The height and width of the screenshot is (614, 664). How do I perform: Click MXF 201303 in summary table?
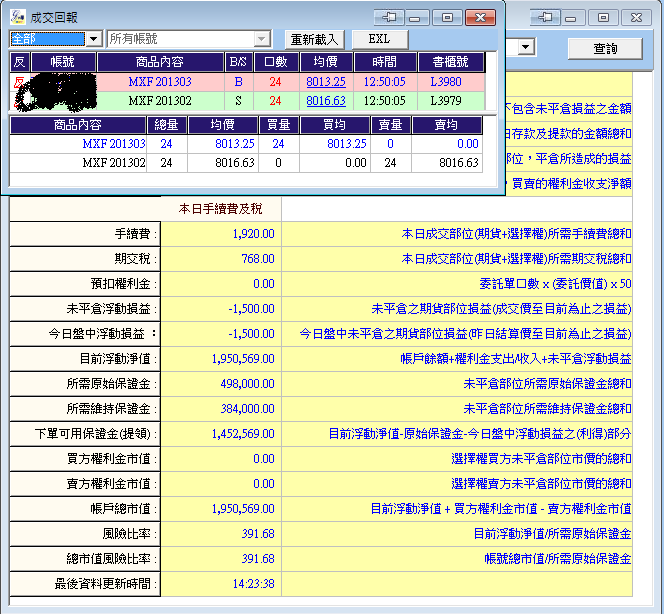pyautogui.click(x=113, y=144)
